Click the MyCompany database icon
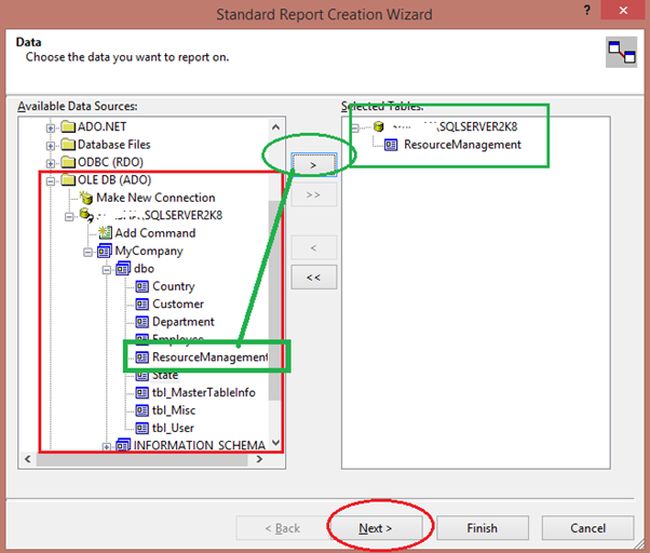Screen dimensions: 650x553 point(104,251)
